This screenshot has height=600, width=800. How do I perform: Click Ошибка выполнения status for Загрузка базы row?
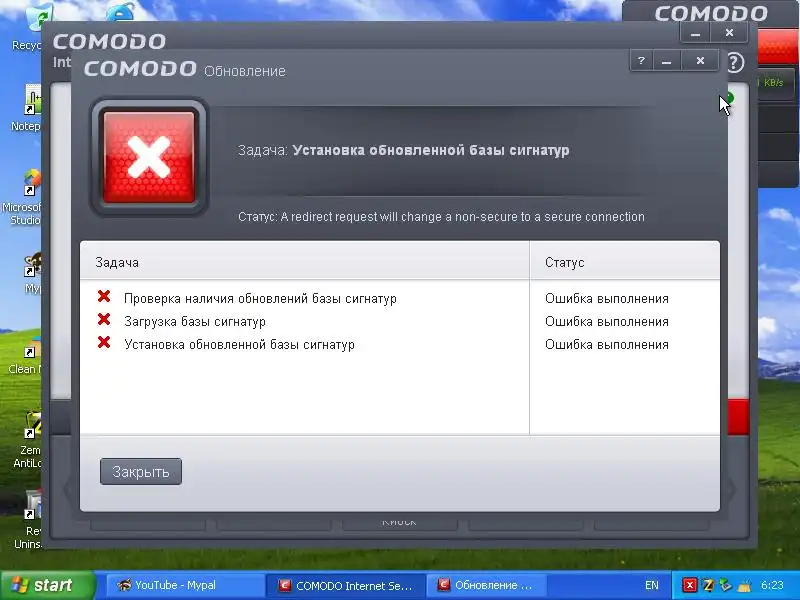pyautogui.click(x=607, y=321)
